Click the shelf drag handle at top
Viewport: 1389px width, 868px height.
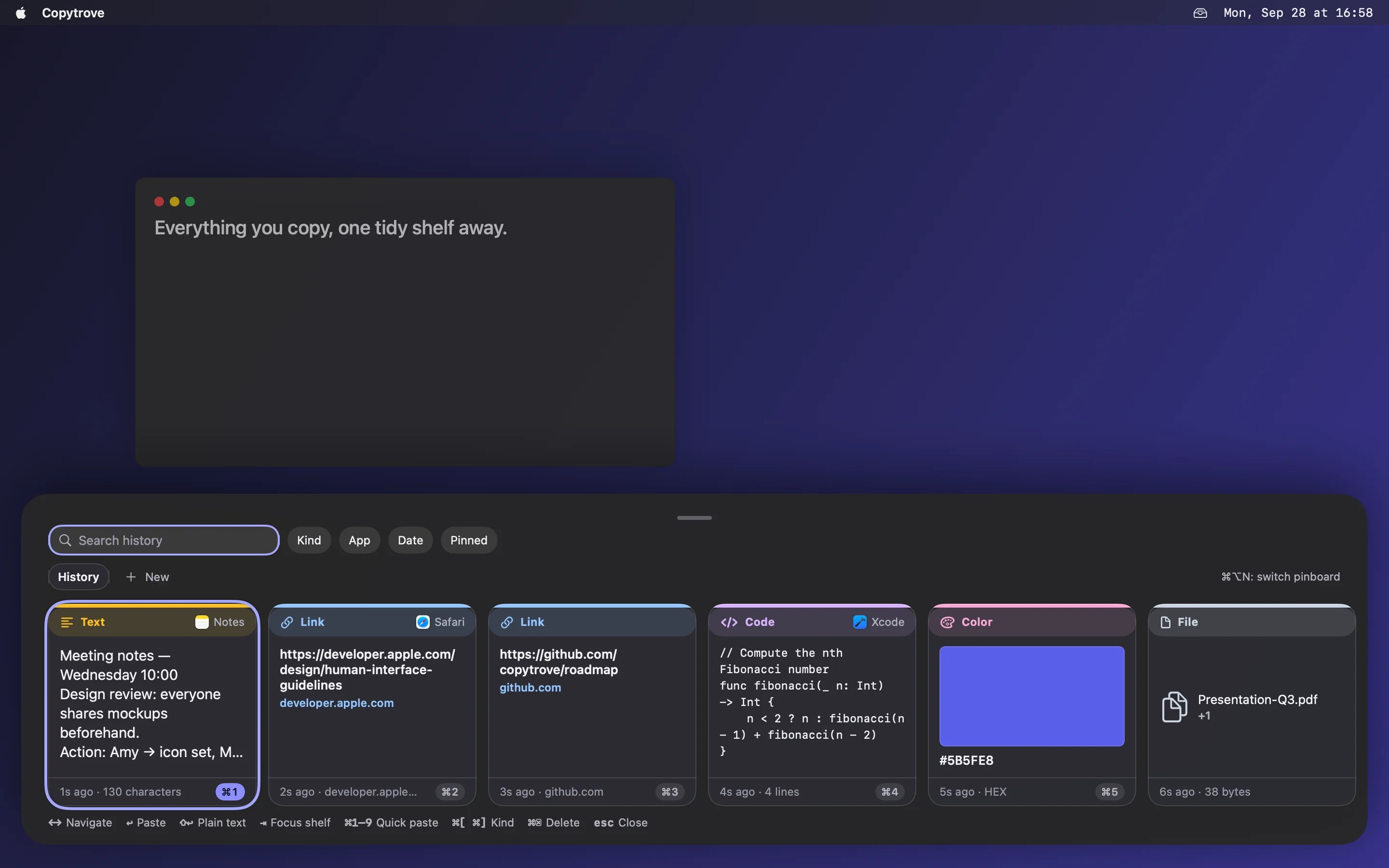coord(694,518)
